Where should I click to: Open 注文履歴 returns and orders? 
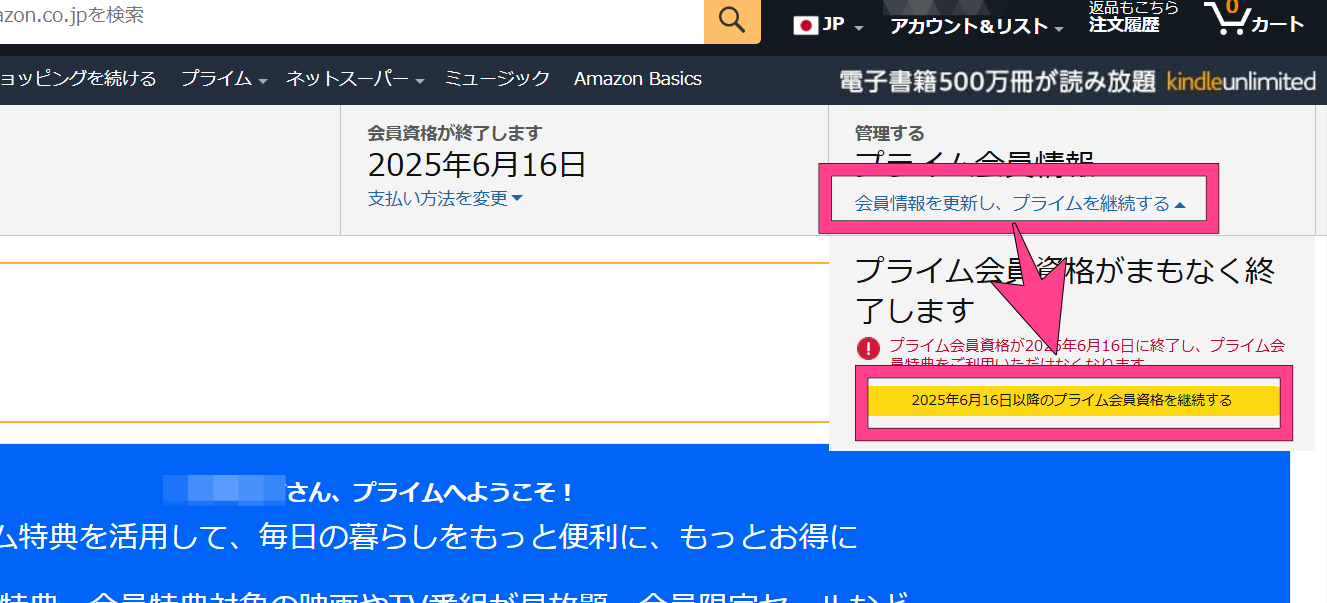click(x=1133, y=18)
